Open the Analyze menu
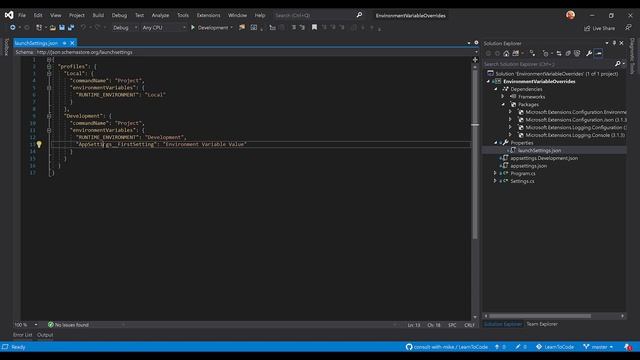 coord(160,16)
